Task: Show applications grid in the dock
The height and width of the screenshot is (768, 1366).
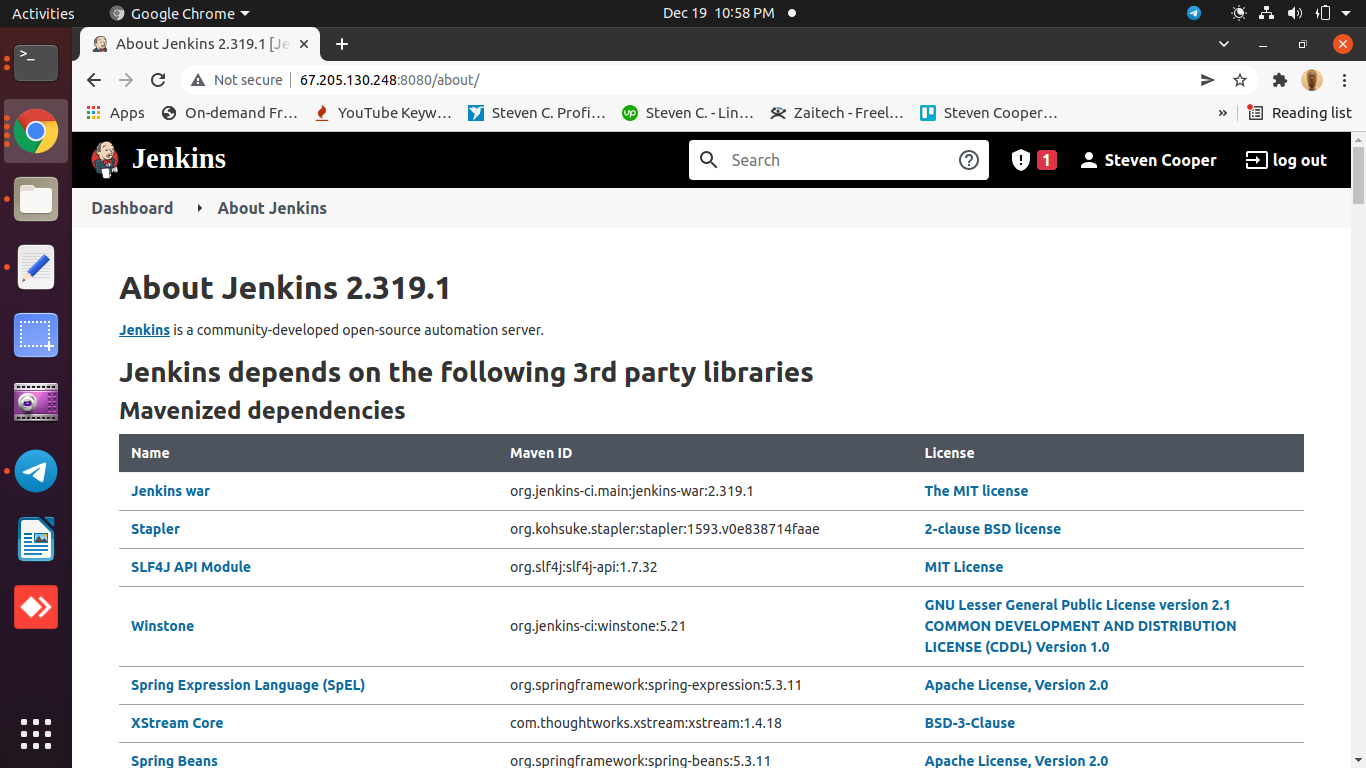Action: 36,733
